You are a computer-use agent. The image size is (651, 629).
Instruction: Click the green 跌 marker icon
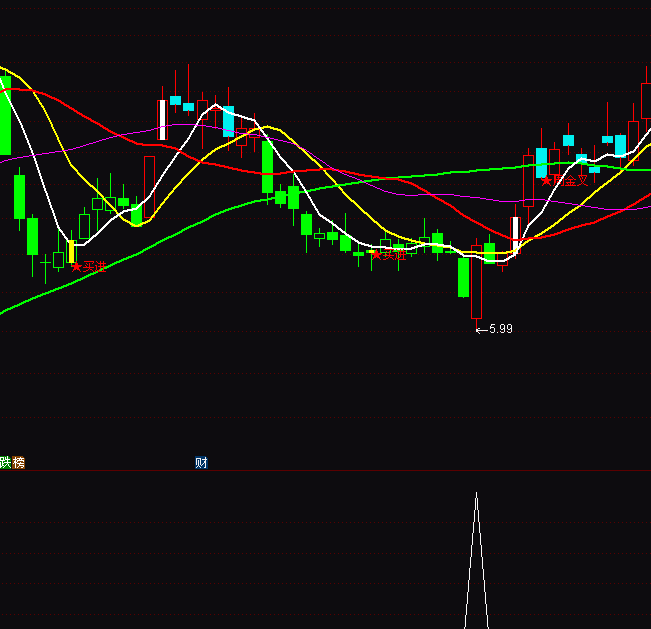coord(5,463)
